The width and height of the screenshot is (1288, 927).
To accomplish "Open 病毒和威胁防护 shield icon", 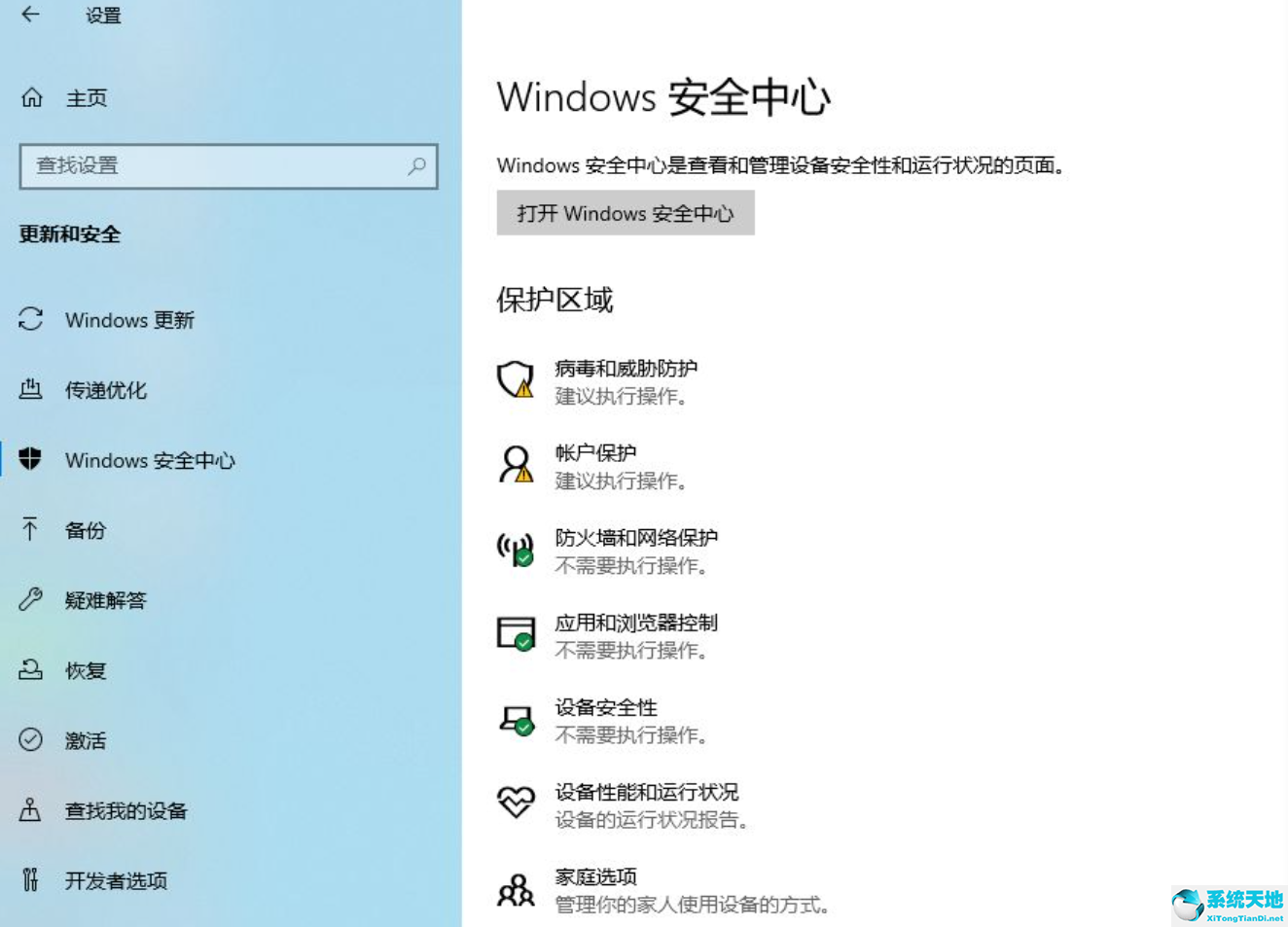I will [x=515, y=380].
